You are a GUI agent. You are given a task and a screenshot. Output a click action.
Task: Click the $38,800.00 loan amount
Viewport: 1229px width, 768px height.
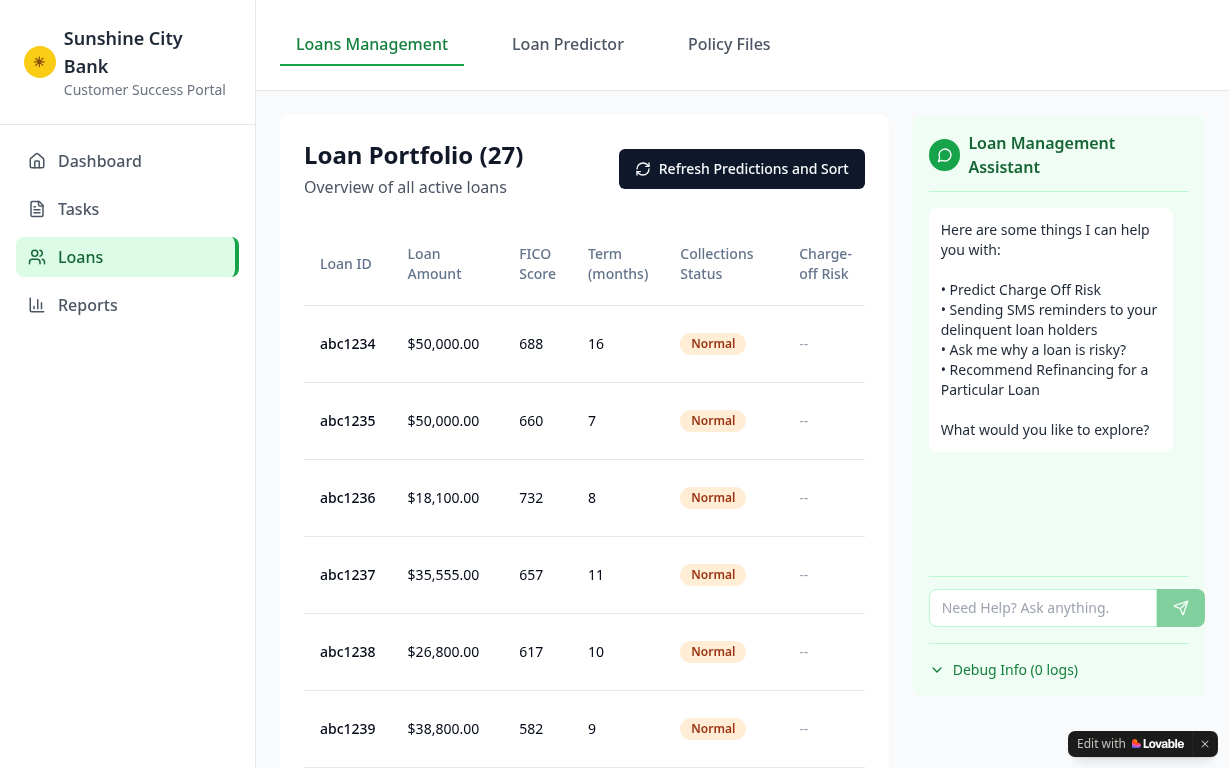443,729
